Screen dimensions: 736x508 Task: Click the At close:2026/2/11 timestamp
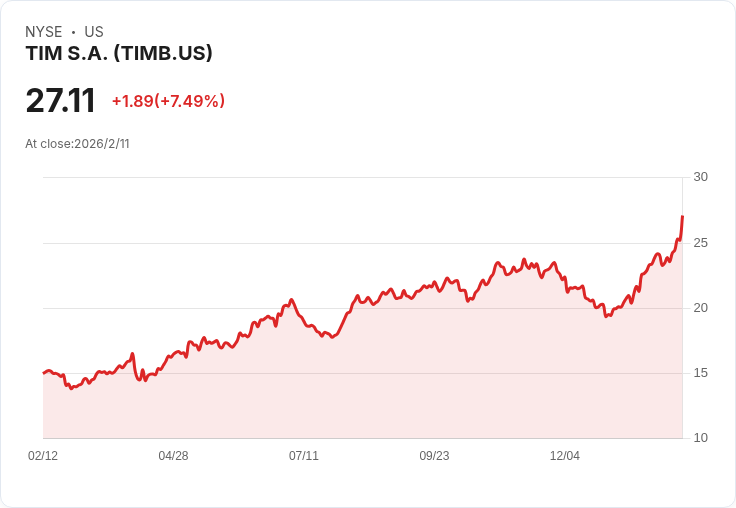[x=77, y=144]
